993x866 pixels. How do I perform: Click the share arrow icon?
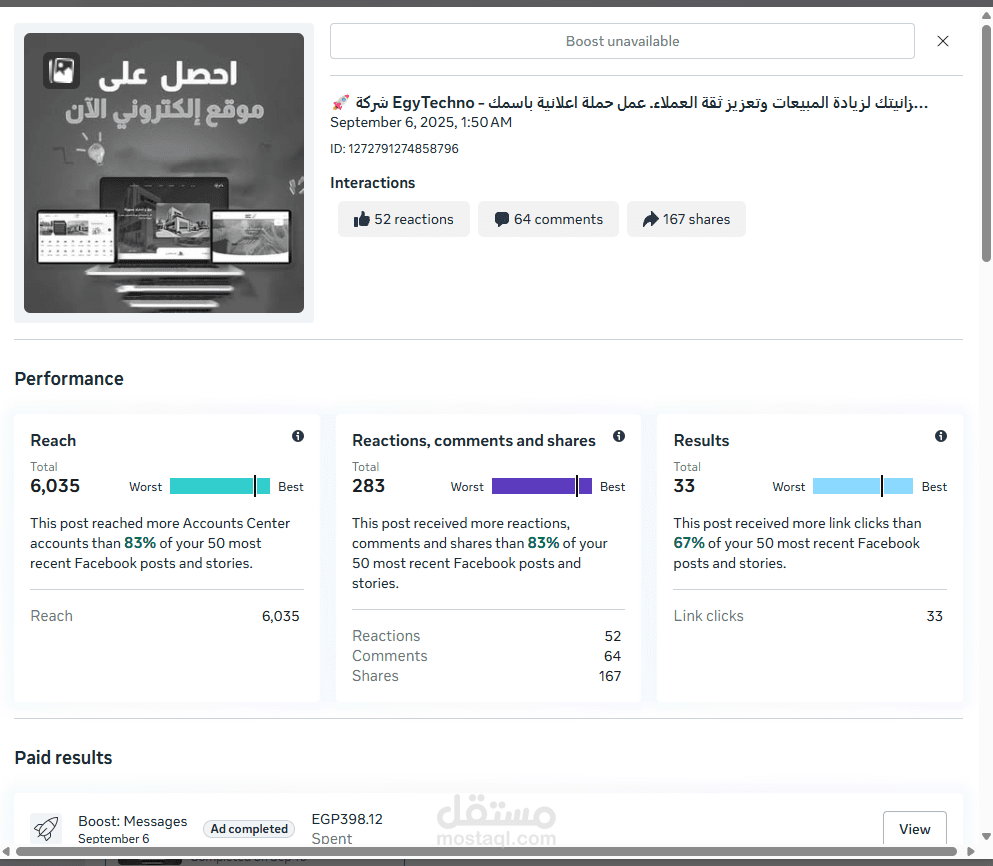[x=650, y=219]
